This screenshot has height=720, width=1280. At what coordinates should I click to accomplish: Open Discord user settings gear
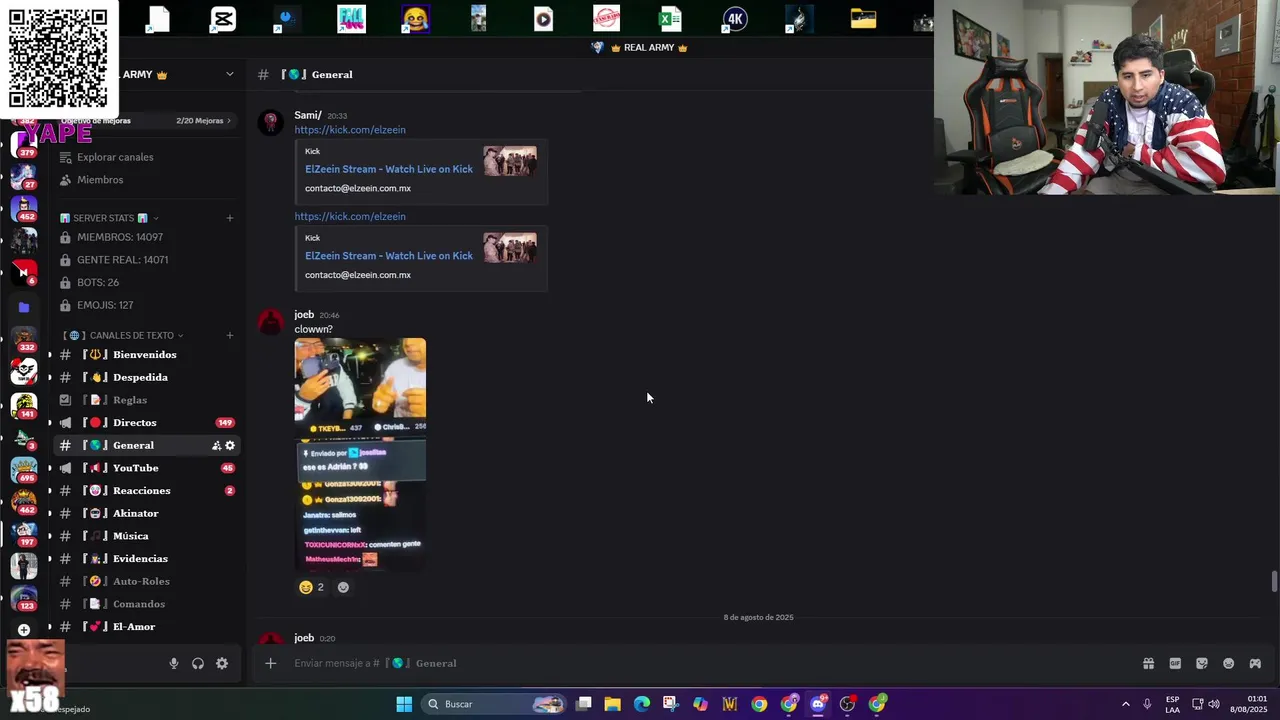222,663
